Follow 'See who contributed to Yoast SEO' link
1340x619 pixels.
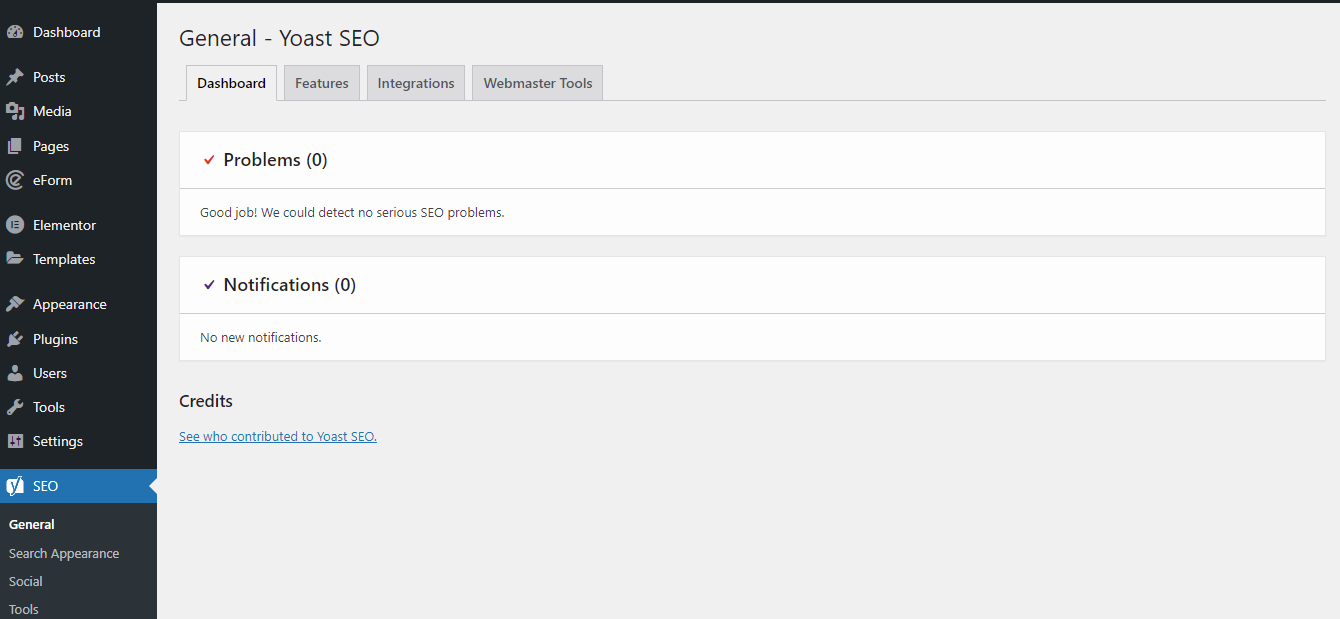[x=278, y=436]
